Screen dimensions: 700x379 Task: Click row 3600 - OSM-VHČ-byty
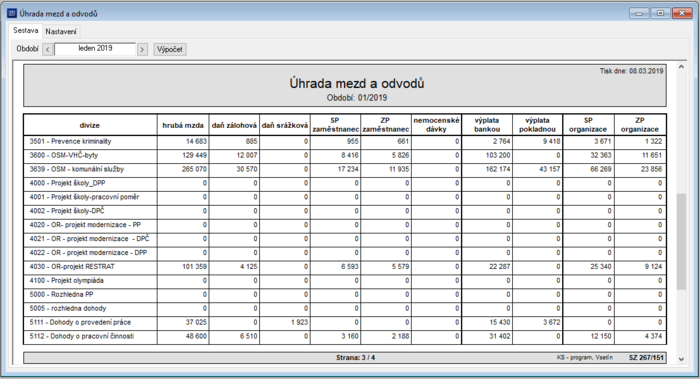click(345, 156)
